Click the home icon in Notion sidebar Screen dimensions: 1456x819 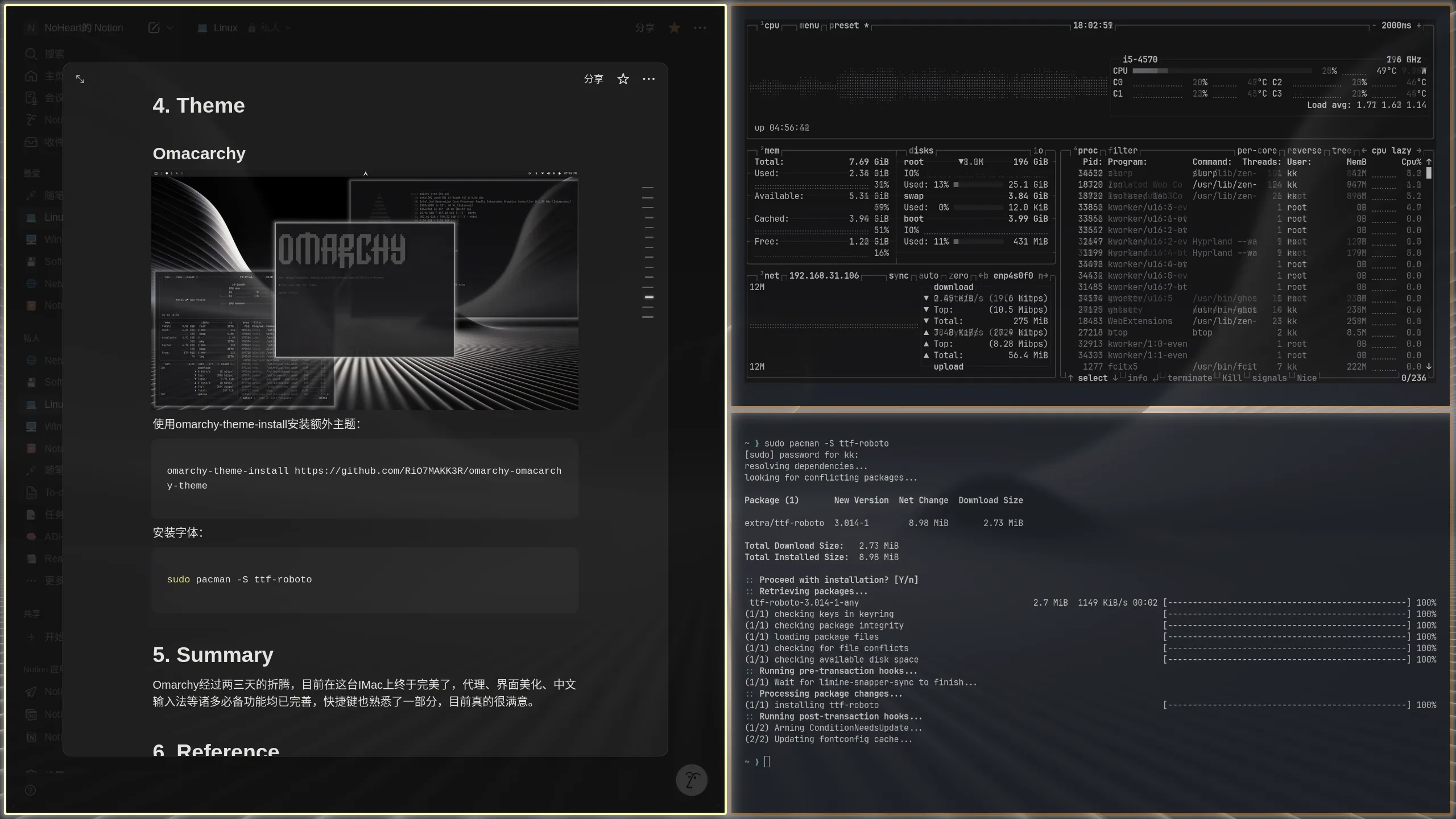pyautogui.click(x=31, y=76)
